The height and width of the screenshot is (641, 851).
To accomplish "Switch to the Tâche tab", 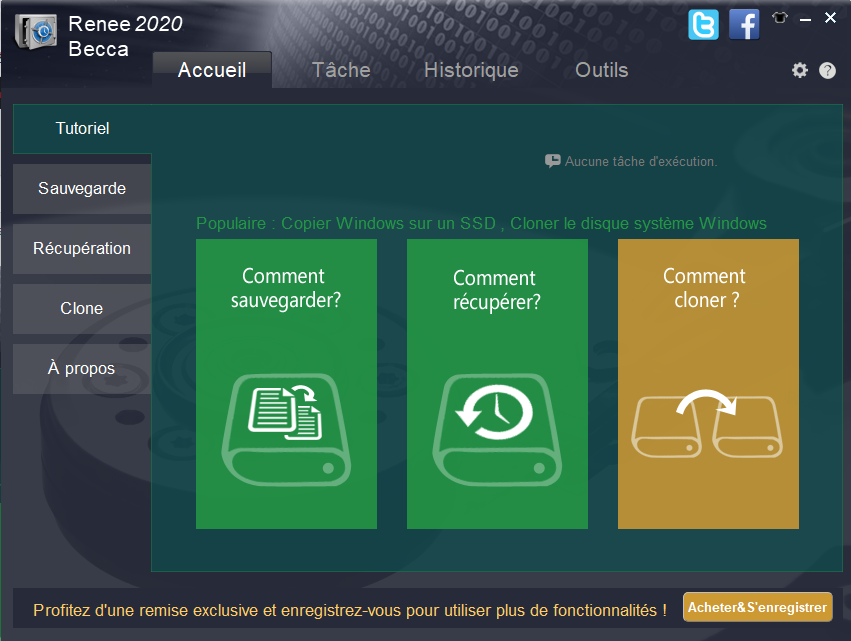I will click(341, 70).
